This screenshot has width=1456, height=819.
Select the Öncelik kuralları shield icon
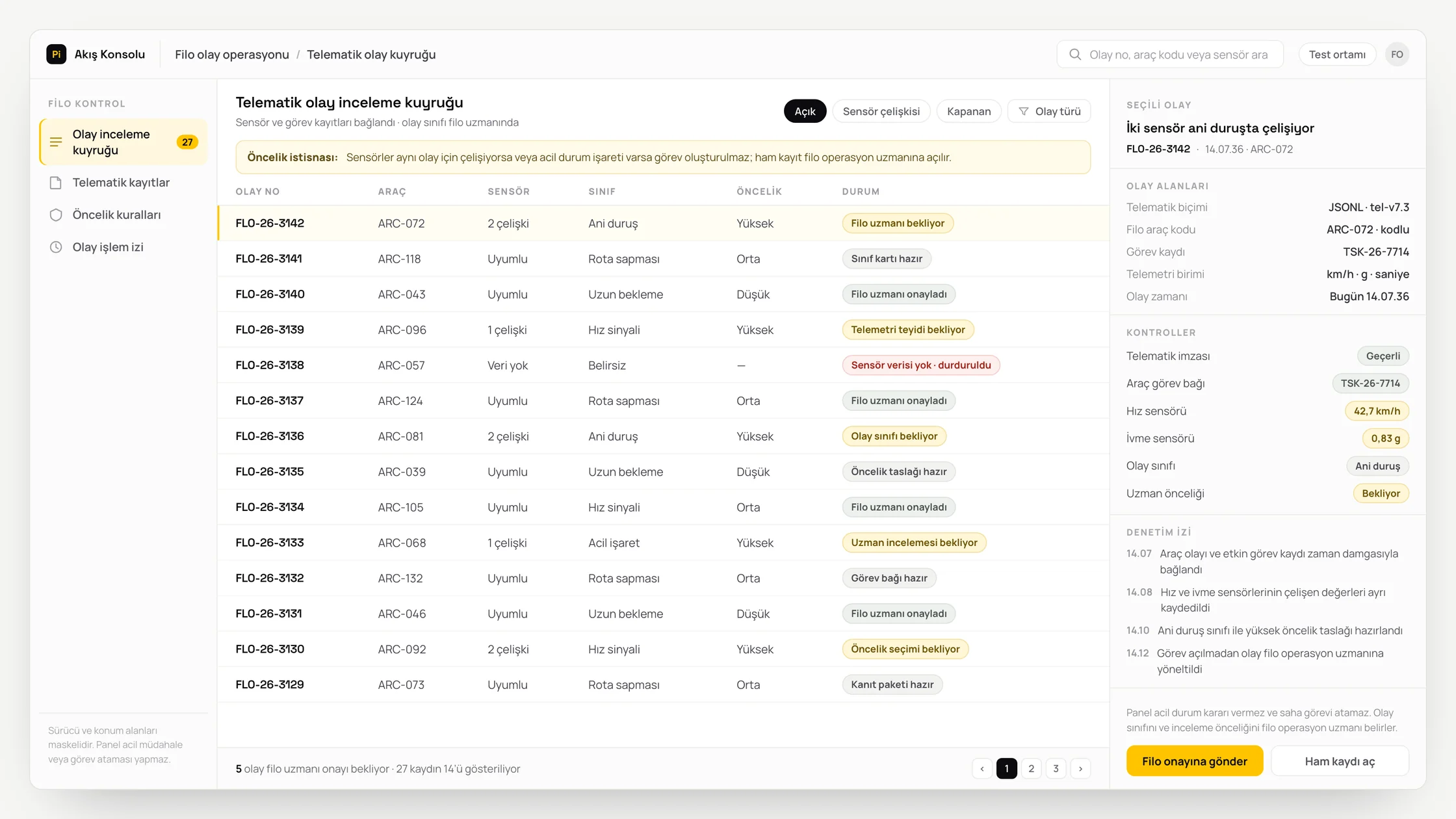point(56,214)
